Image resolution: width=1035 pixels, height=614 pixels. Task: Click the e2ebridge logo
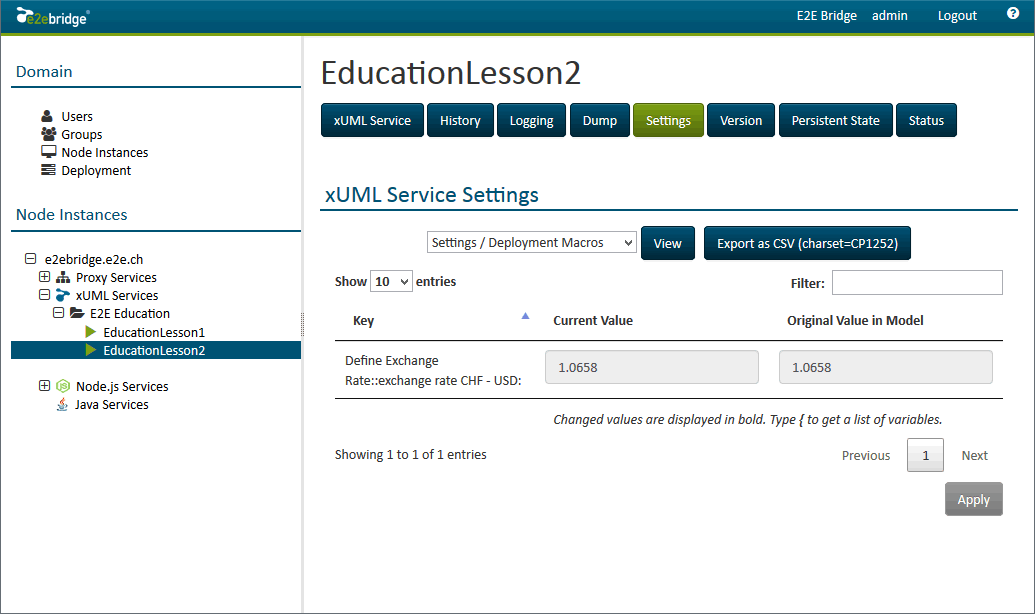click(53, 16)
